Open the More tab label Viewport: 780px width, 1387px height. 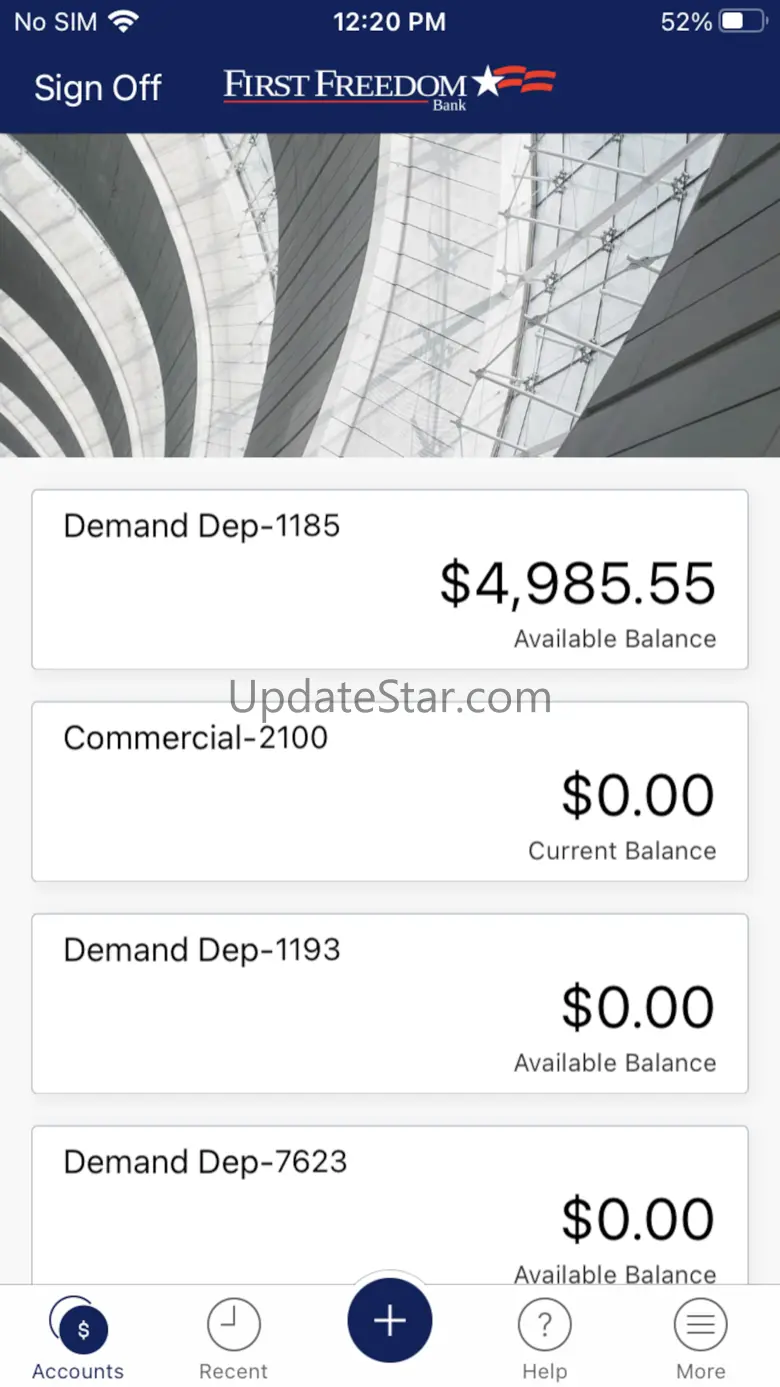700,1371
